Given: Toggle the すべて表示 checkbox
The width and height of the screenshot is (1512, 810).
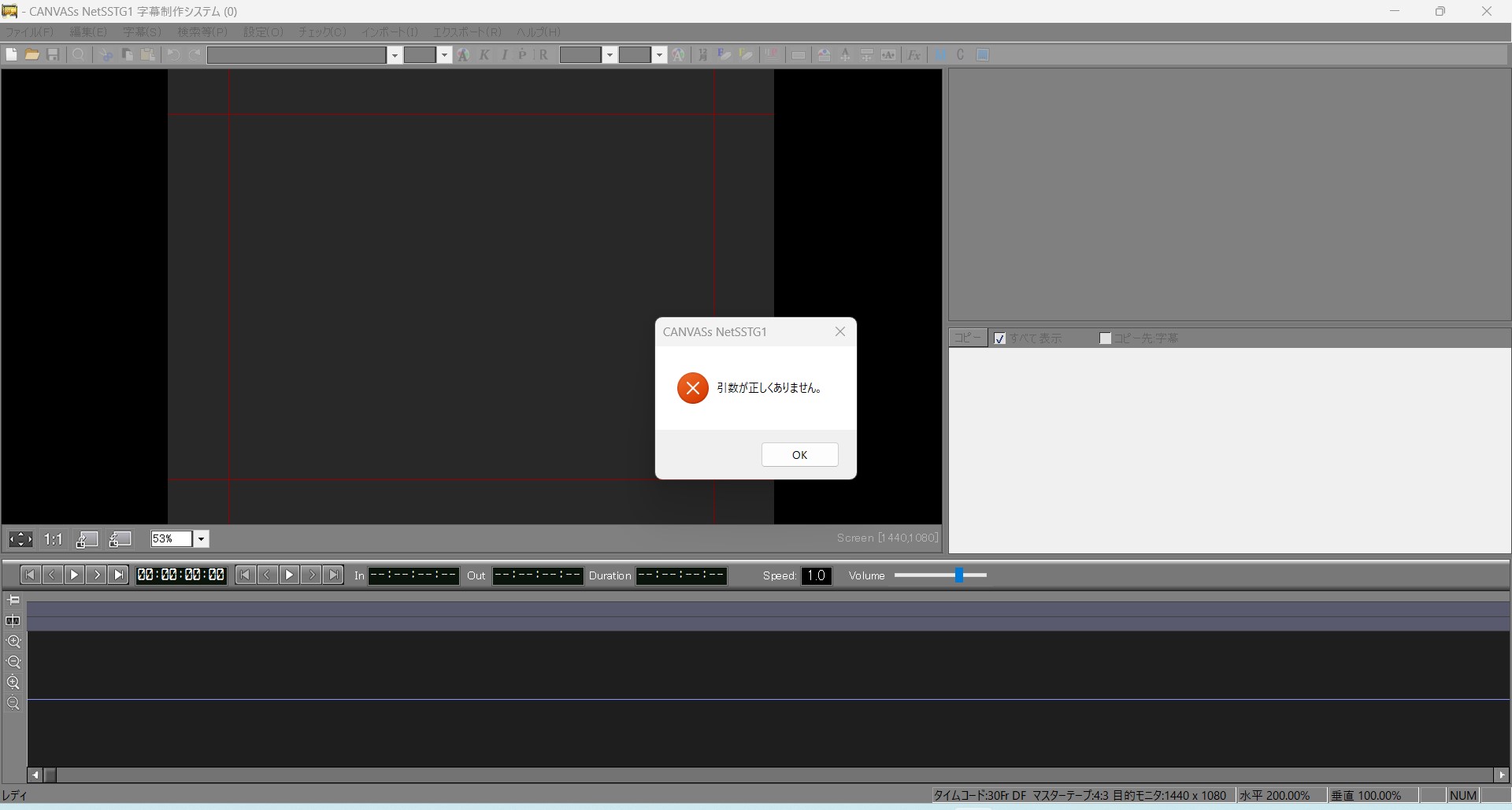Looking at the screenshot, I should (1000, 338).
